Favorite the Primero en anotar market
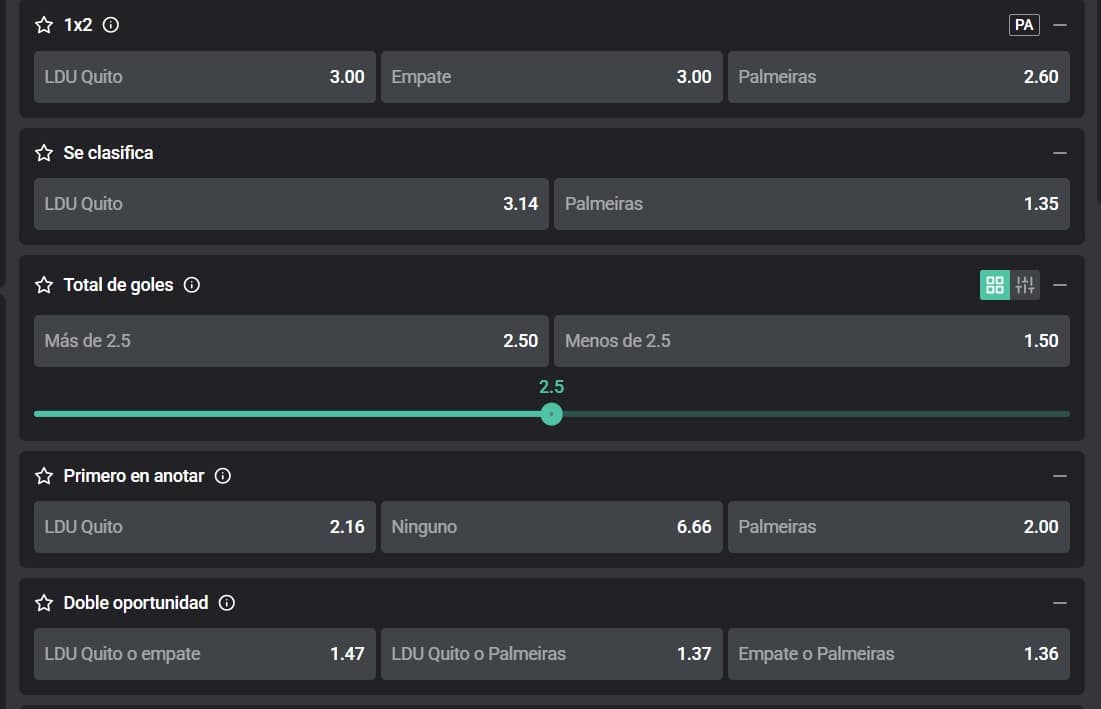The height and width of the screenshot is (709, 1101). [x=44, y=476]
